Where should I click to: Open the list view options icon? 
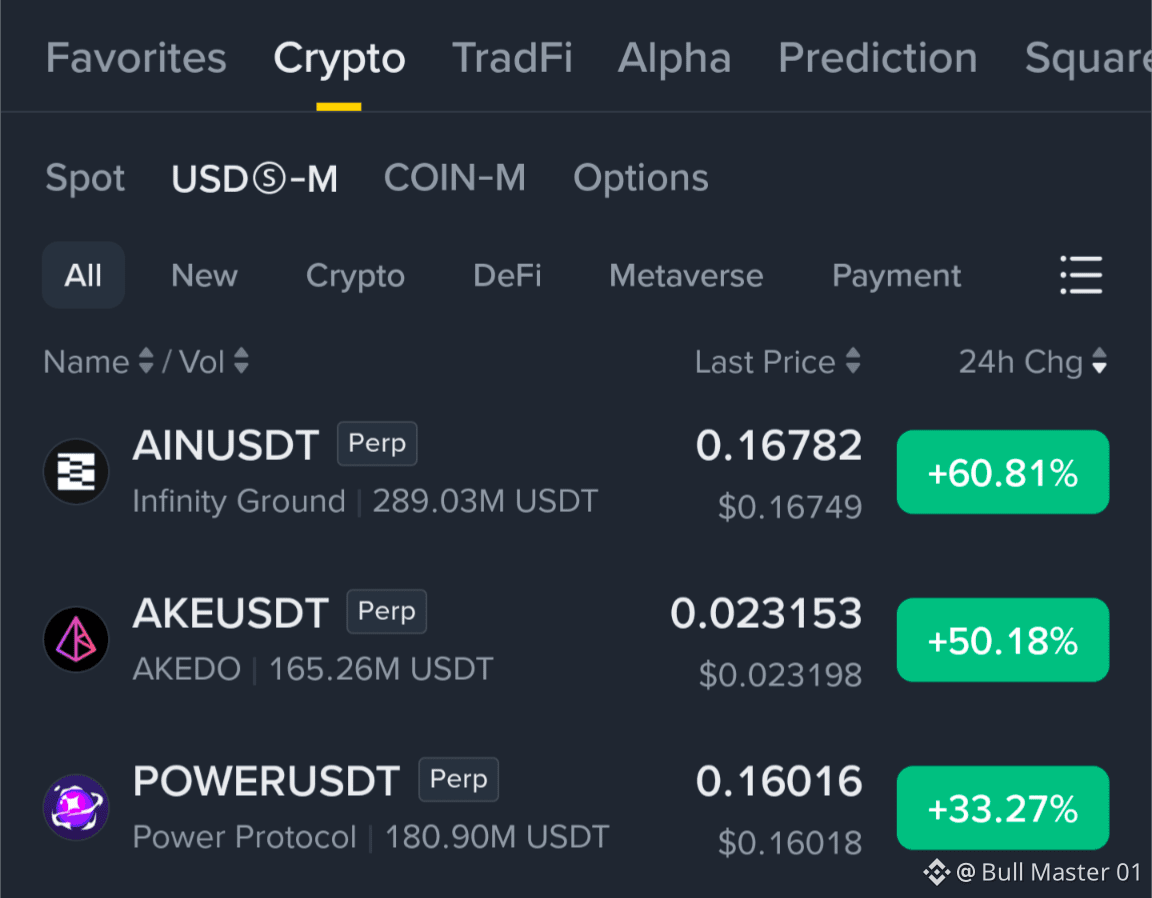(1081, 276)
